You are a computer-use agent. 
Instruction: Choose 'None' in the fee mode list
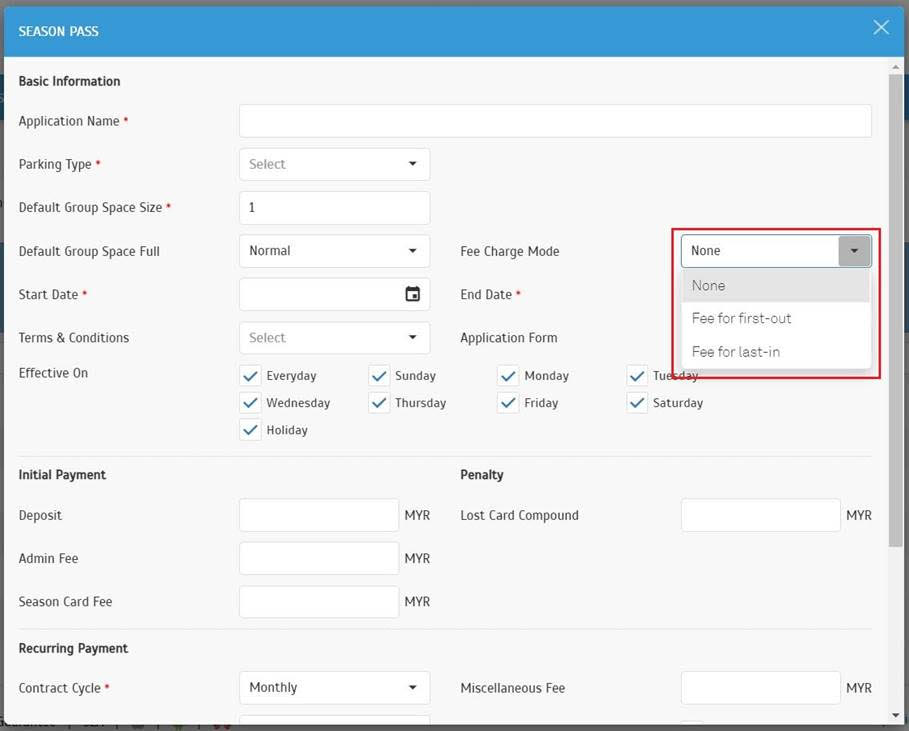point(708,285)
